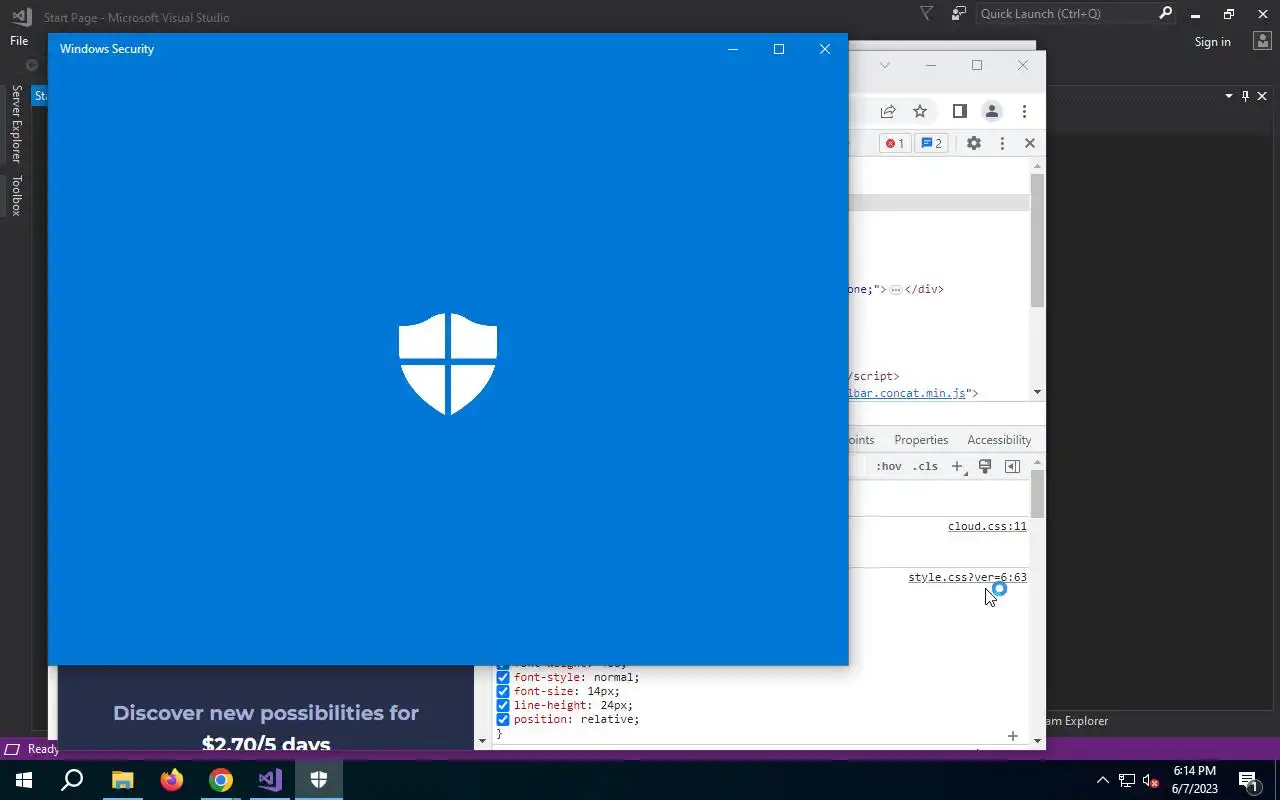Click the network tray icon

click(x=1127, y=780)
